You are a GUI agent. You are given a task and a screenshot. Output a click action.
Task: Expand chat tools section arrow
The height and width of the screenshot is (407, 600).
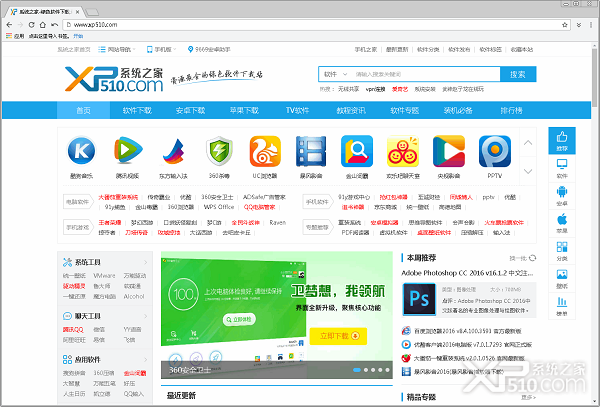(145, 316)
